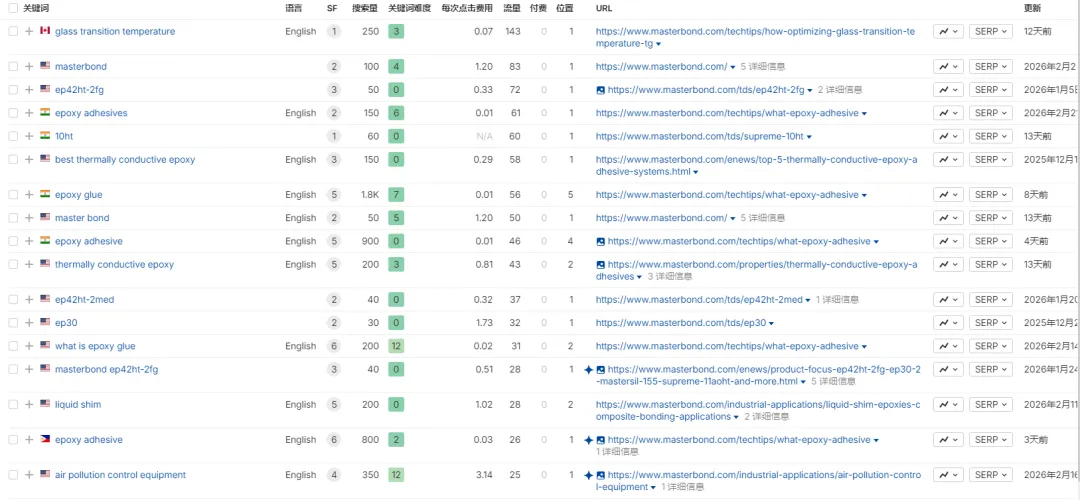
Task: Check the box for 'best thermally conductive epoxy'
Action: point(13,160)
